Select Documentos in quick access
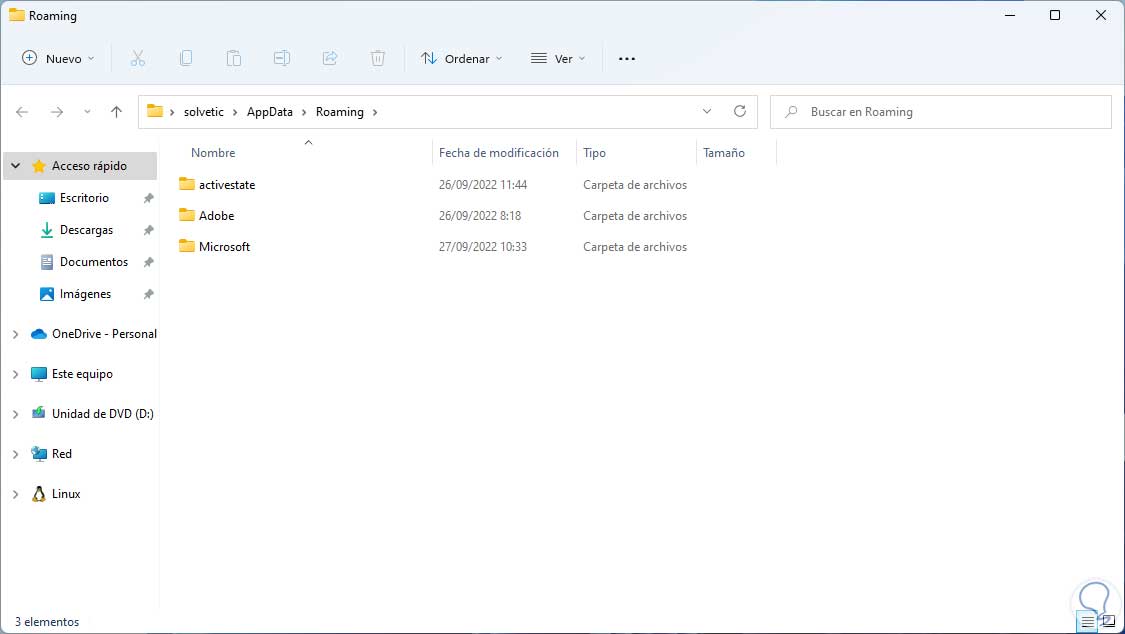This screenshot has width=1125, height=634. [94, 262]
